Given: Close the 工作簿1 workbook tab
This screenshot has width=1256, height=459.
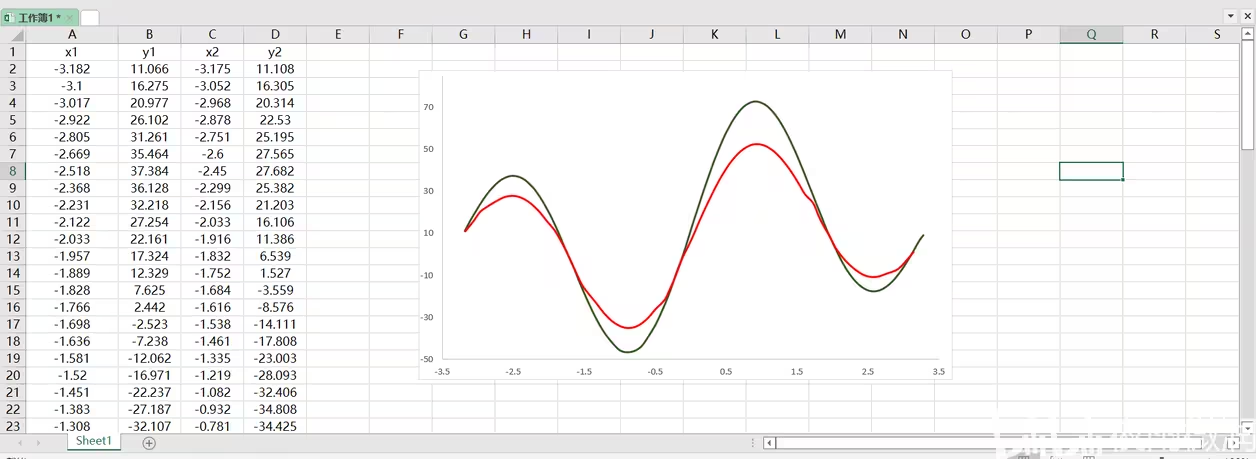Looking at the screenshot, I should (70, 17).
